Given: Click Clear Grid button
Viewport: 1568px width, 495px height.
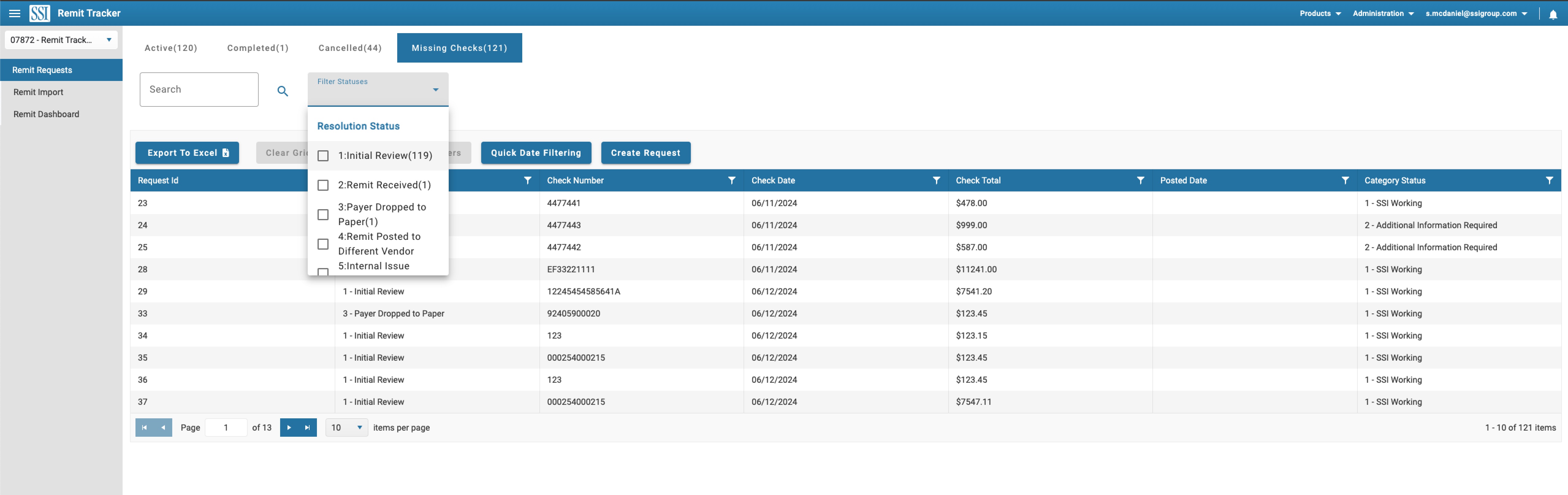Looking at the screenshot, I should tap(283, 153).
